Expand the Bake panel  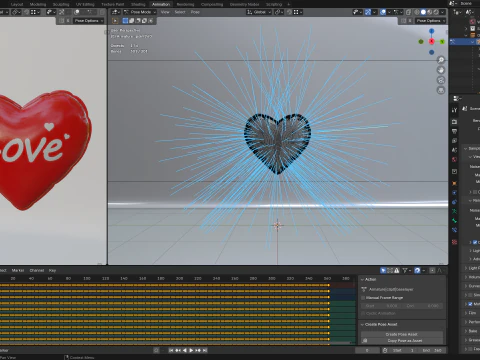click(471, 331)
